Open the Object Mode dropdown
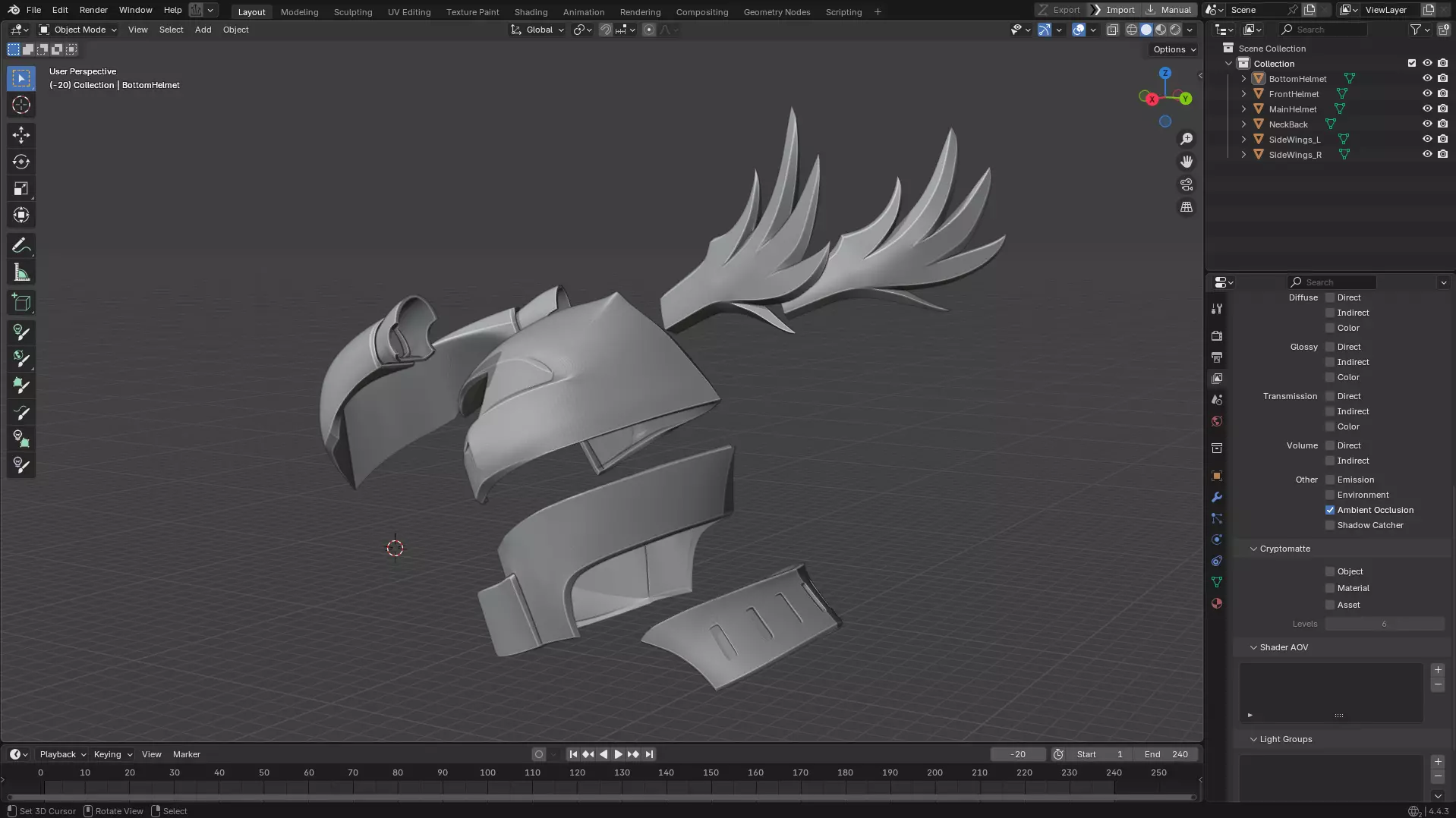Viewport: 1456px width, 818px height. click(77, 30)
